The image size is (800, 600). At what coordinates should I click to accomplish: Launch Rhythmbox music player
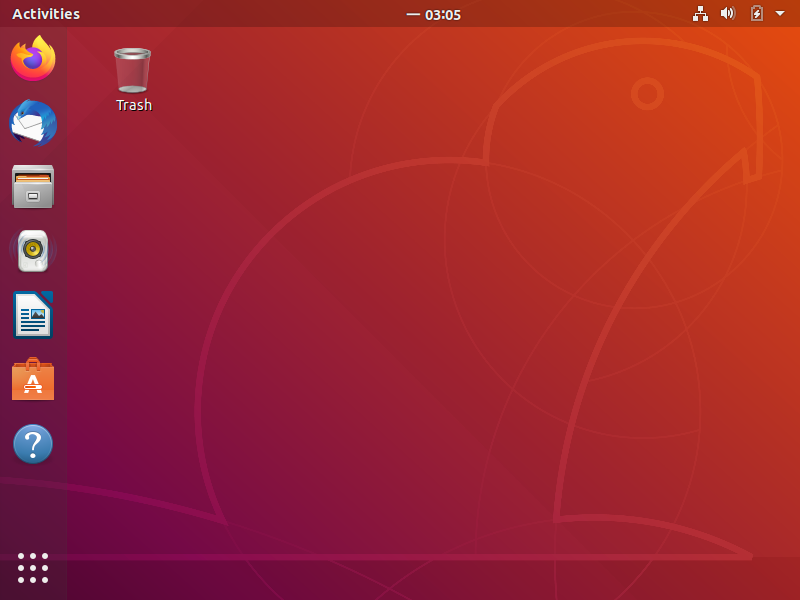click(x=33, y=251)
